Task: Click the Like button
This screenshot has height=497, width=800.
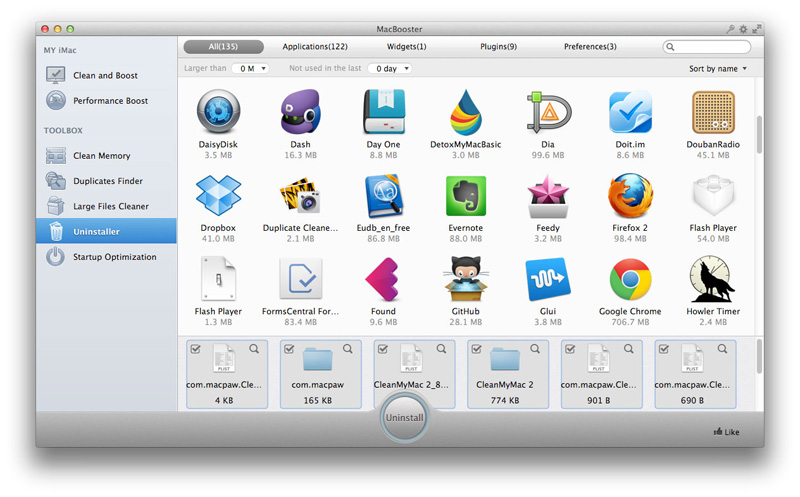Action: [727, 432]
